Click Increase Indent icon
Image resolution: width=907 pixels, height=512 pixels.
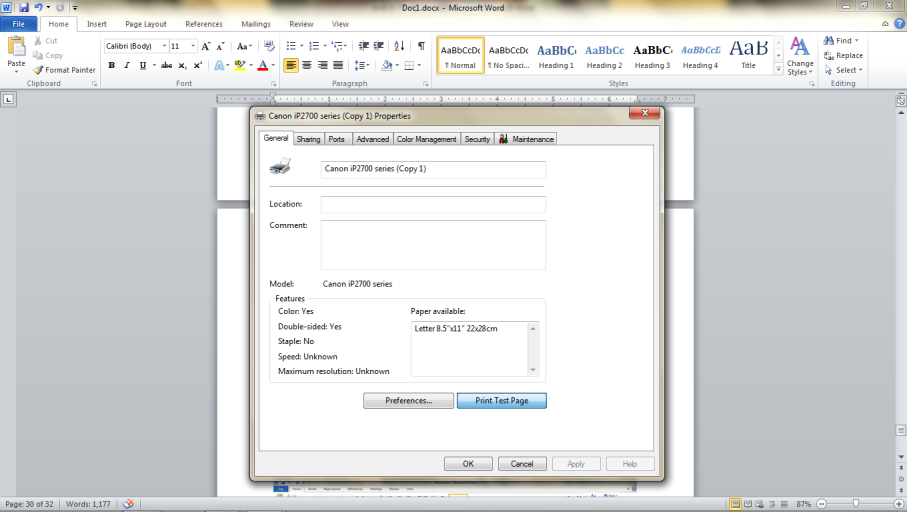click(379, 46)
